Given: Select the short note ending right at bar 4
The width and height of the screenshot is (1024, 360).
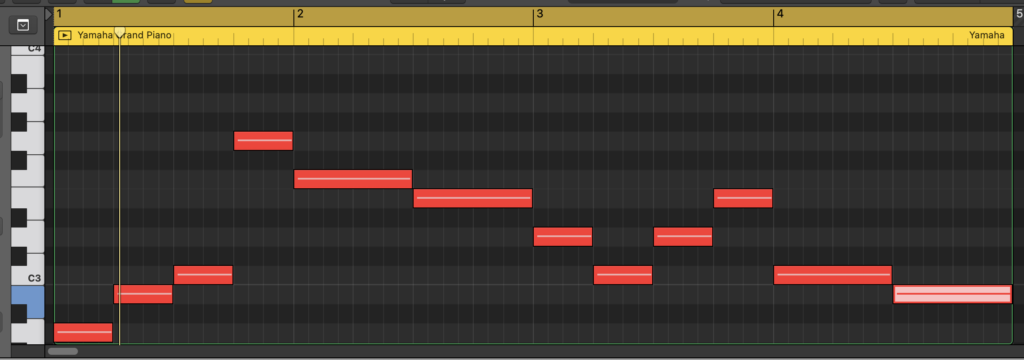Looking at the screenshot, I should coord(743,198).
